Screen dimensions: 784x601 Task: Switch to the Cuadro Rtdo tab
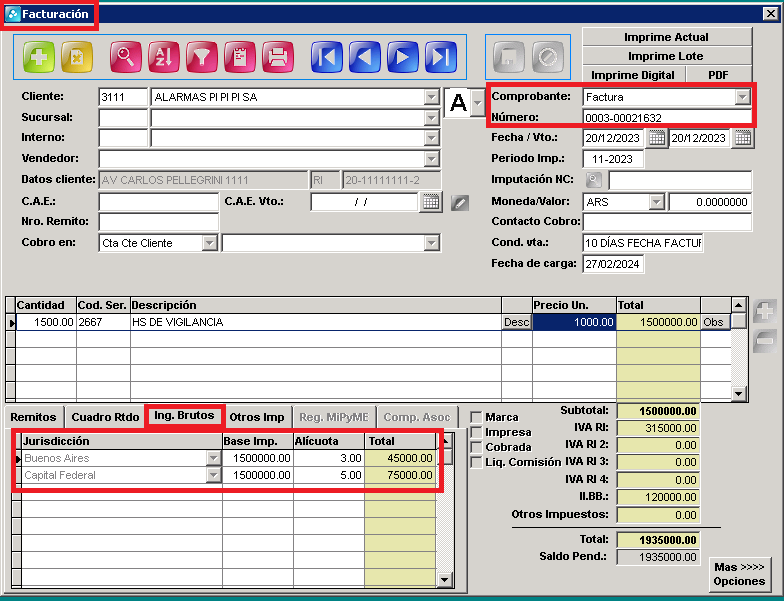[105, 417]
